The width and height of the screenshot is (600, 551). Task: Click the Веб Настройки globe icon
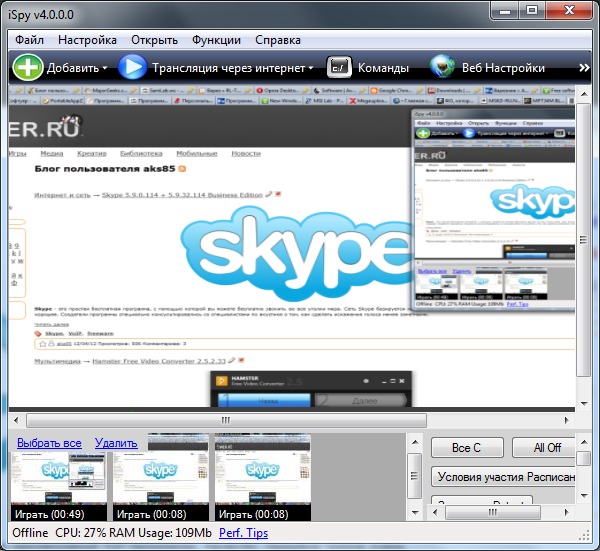click(444, 68)
